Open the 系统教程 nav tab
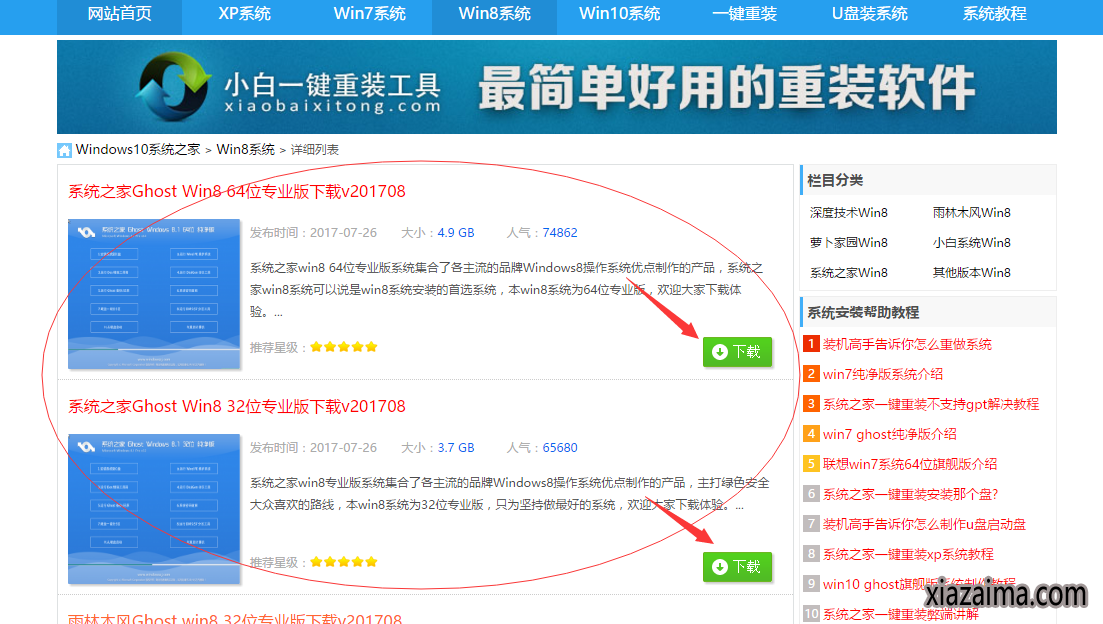 point(994,14)
